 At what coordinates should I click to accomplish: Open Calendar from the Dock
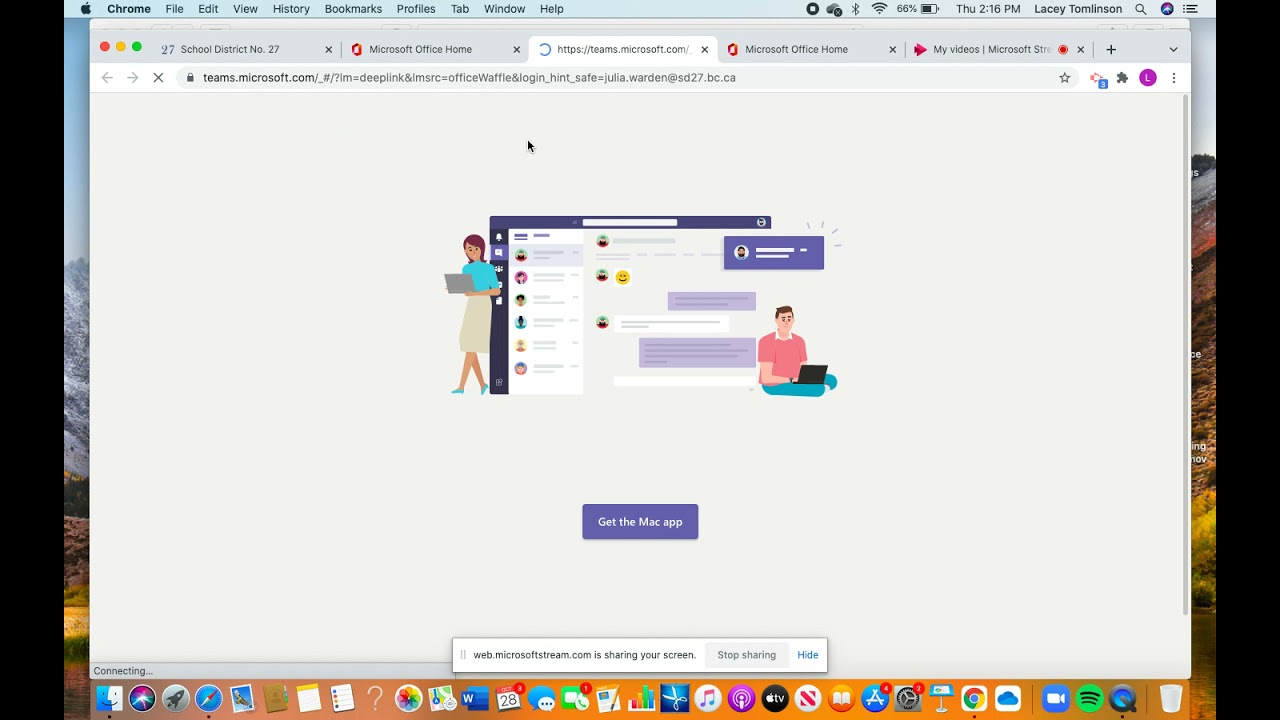pyautogui.click(x=509, y=698)
